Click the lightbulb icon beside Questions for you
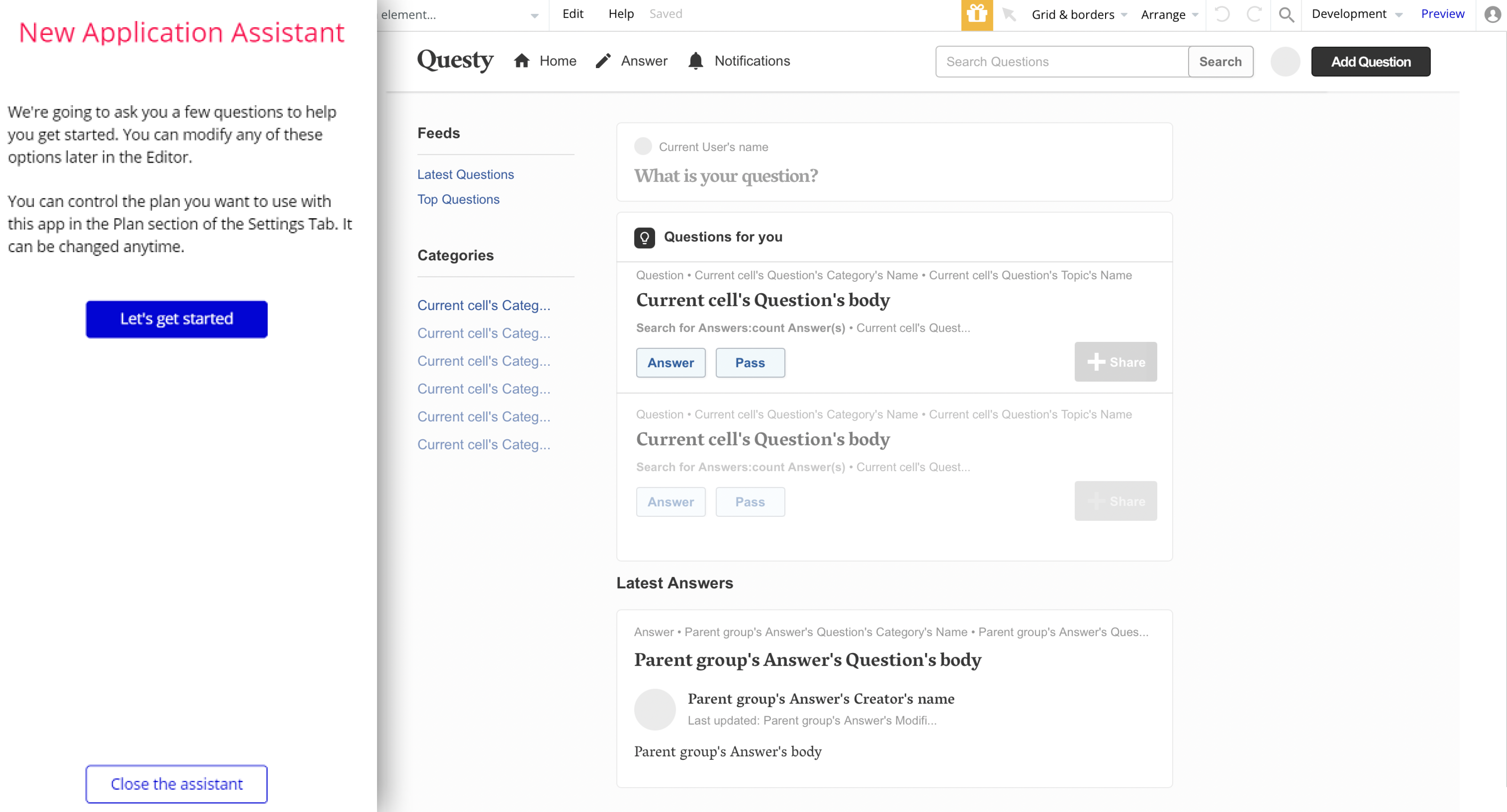 click(x=644, y=237)
